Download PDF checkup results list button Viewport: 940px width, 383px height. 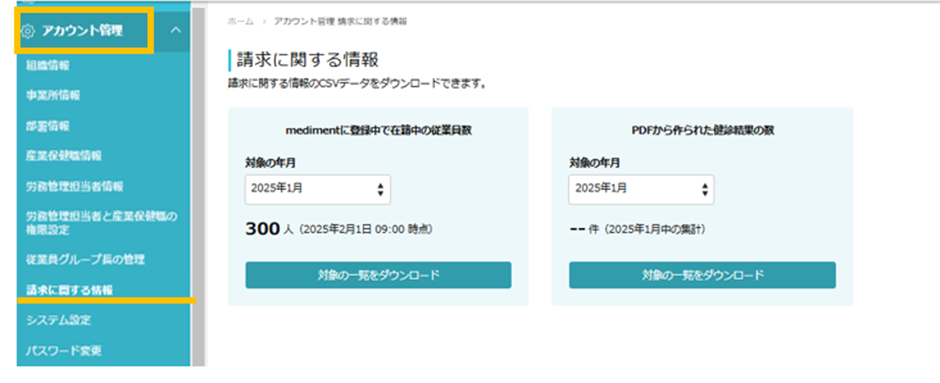702,275
